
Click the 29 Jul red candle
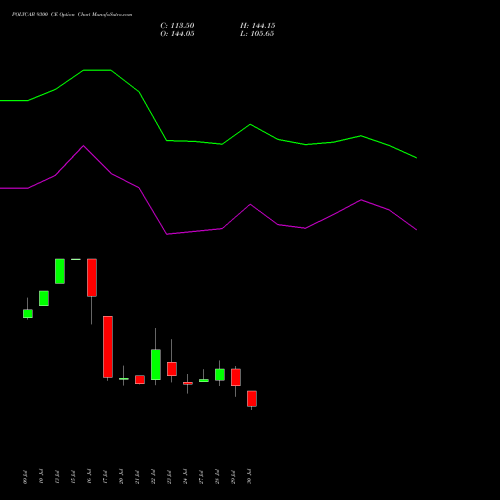pos(236,377)
